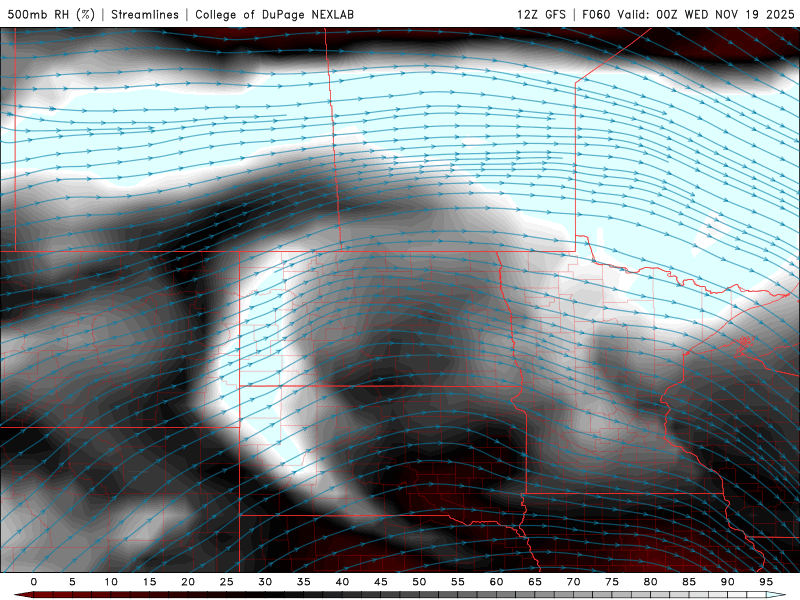Click the "12Z GFS" model run label
The image size is (800, 600).
coord(541,14)
